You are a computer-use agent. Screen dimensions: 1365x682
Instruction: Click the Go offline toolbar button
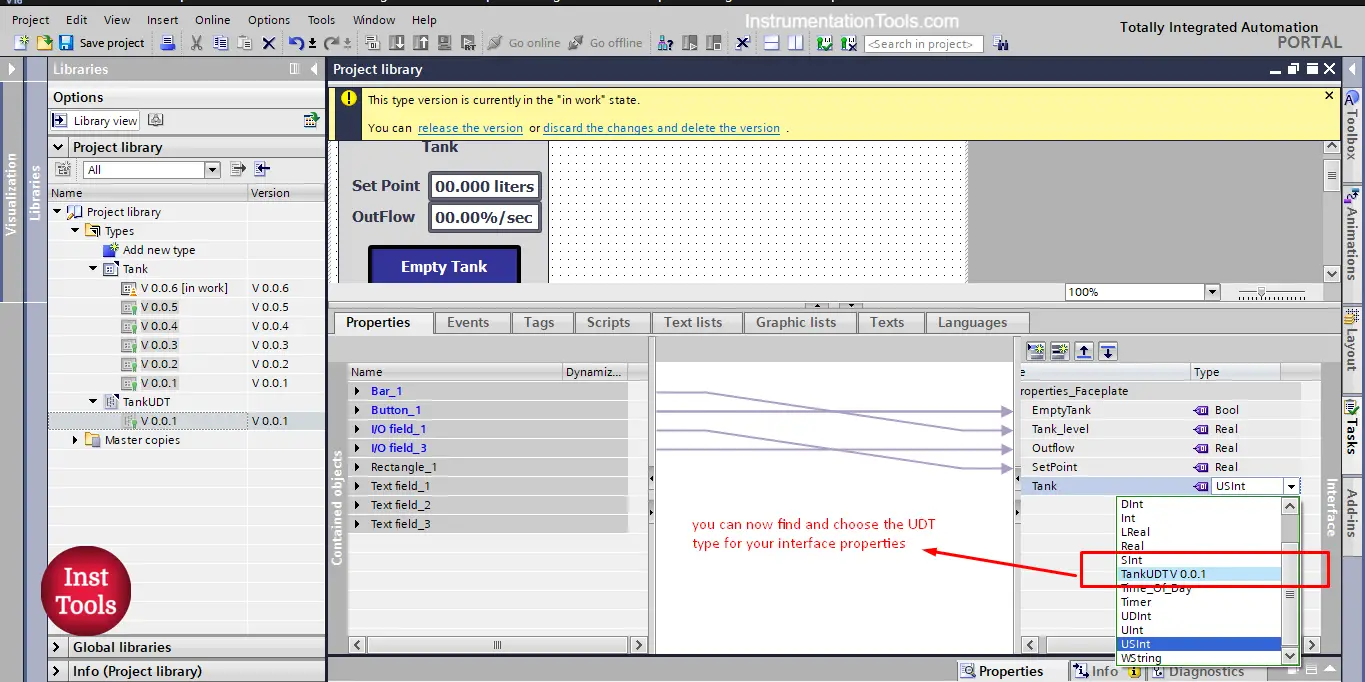pyautogui.click(x=606, y=43)
